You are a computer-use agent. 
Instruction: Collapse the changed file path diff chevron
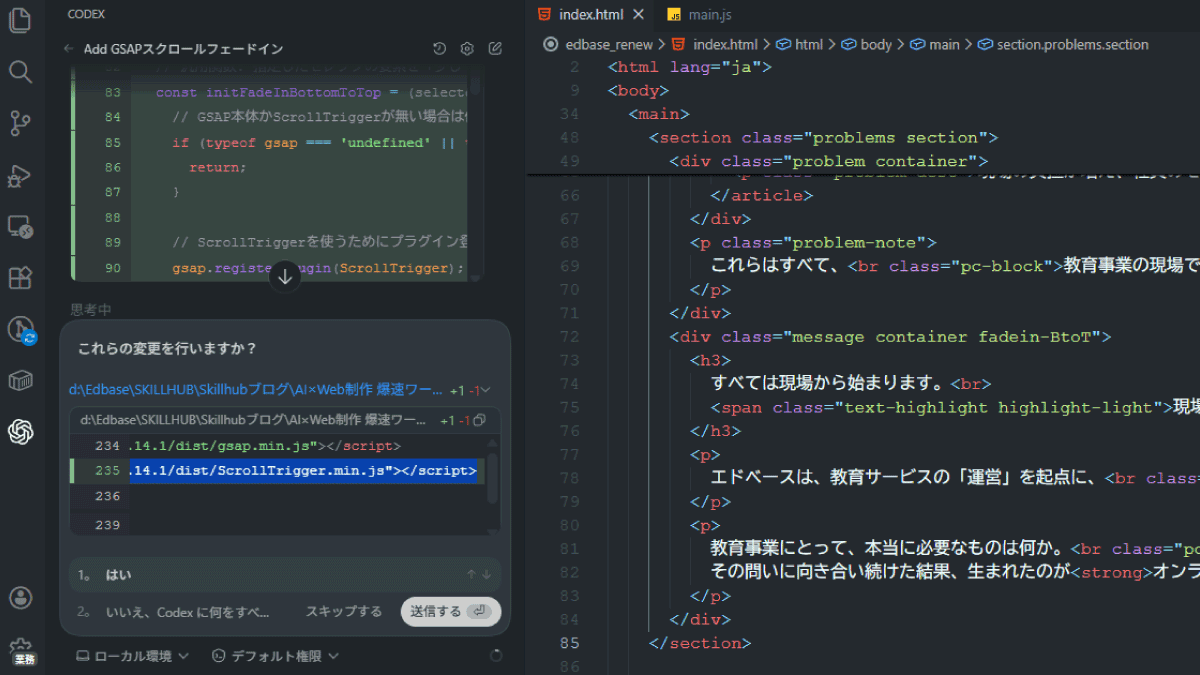(x=486, y=390)
